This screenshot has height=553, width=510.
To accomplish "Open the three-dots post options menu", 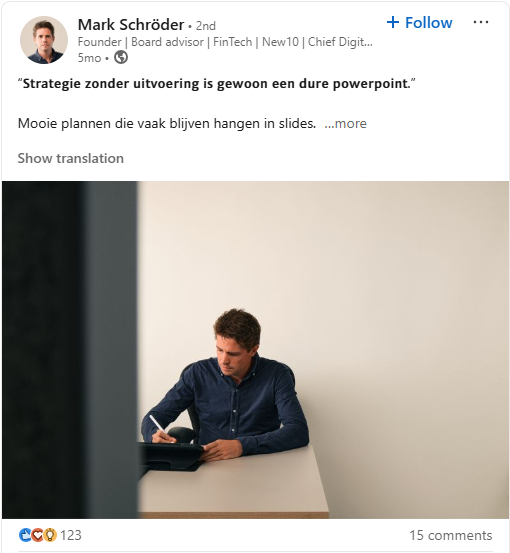I will (481, 22).
